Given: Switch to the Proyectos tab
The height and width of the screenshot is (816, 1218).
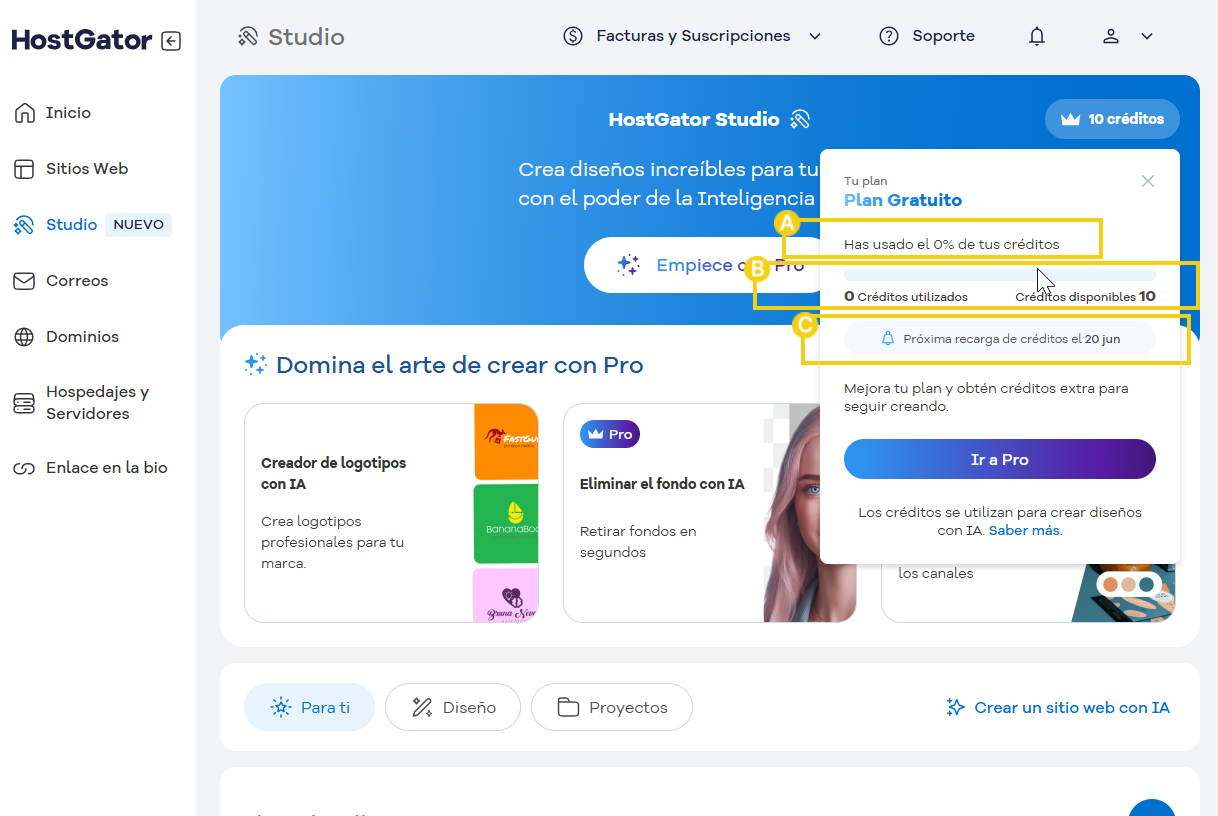Looking at the screenshot, I should tap(612, 707).
